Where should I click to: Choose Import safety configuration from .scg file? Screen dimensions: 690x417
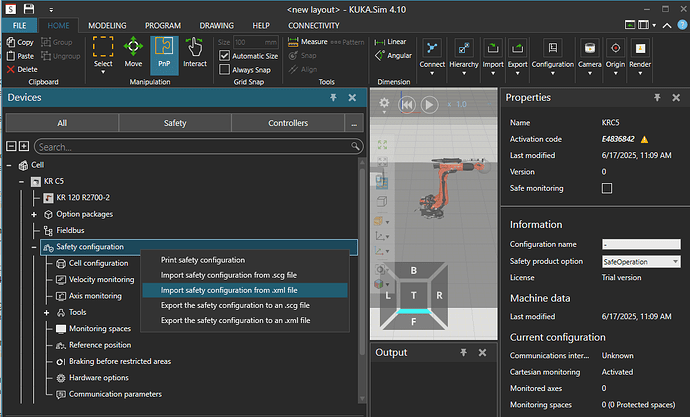pos(245,275)
